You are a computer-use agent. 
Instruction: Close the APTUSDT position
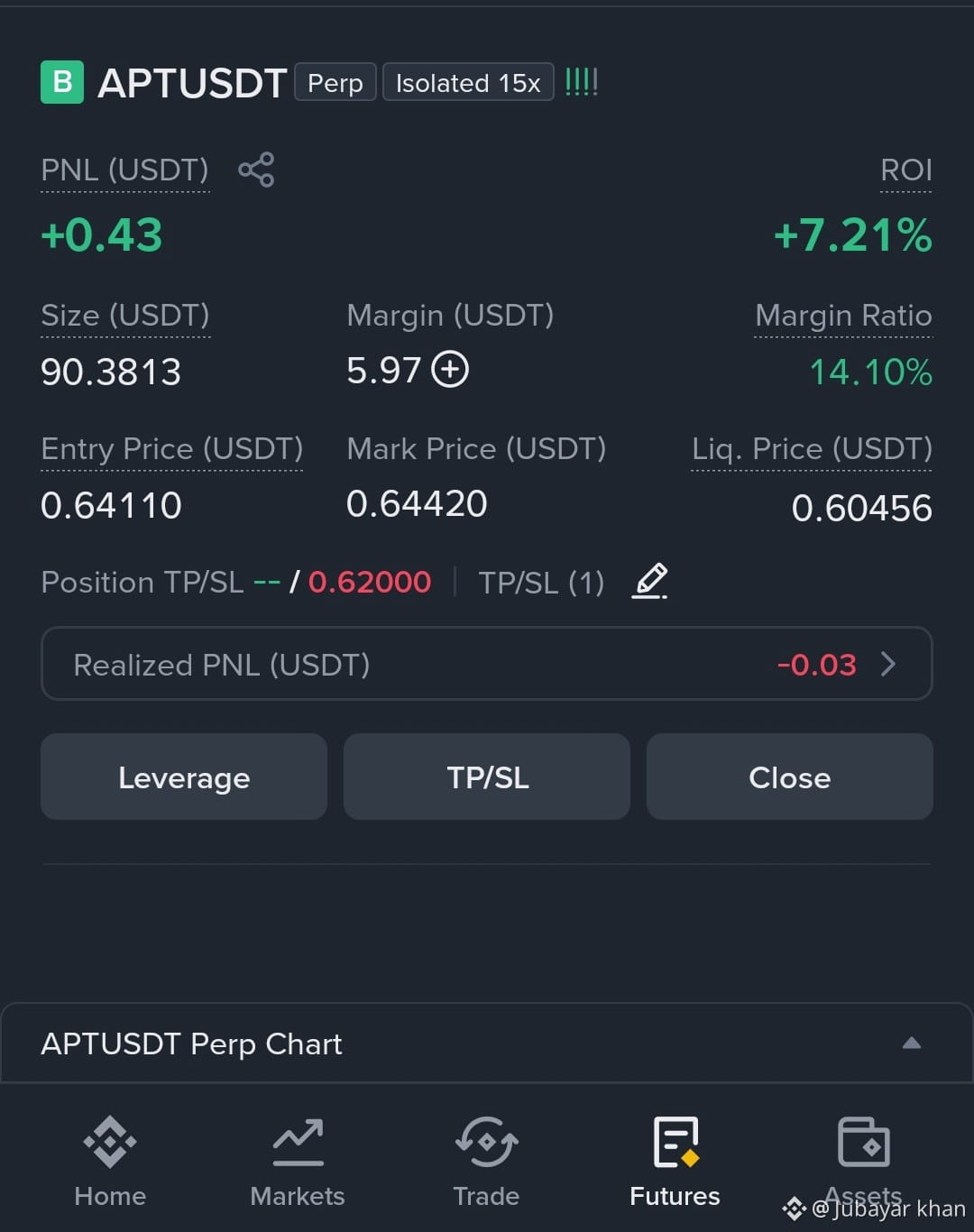point(790,777)
